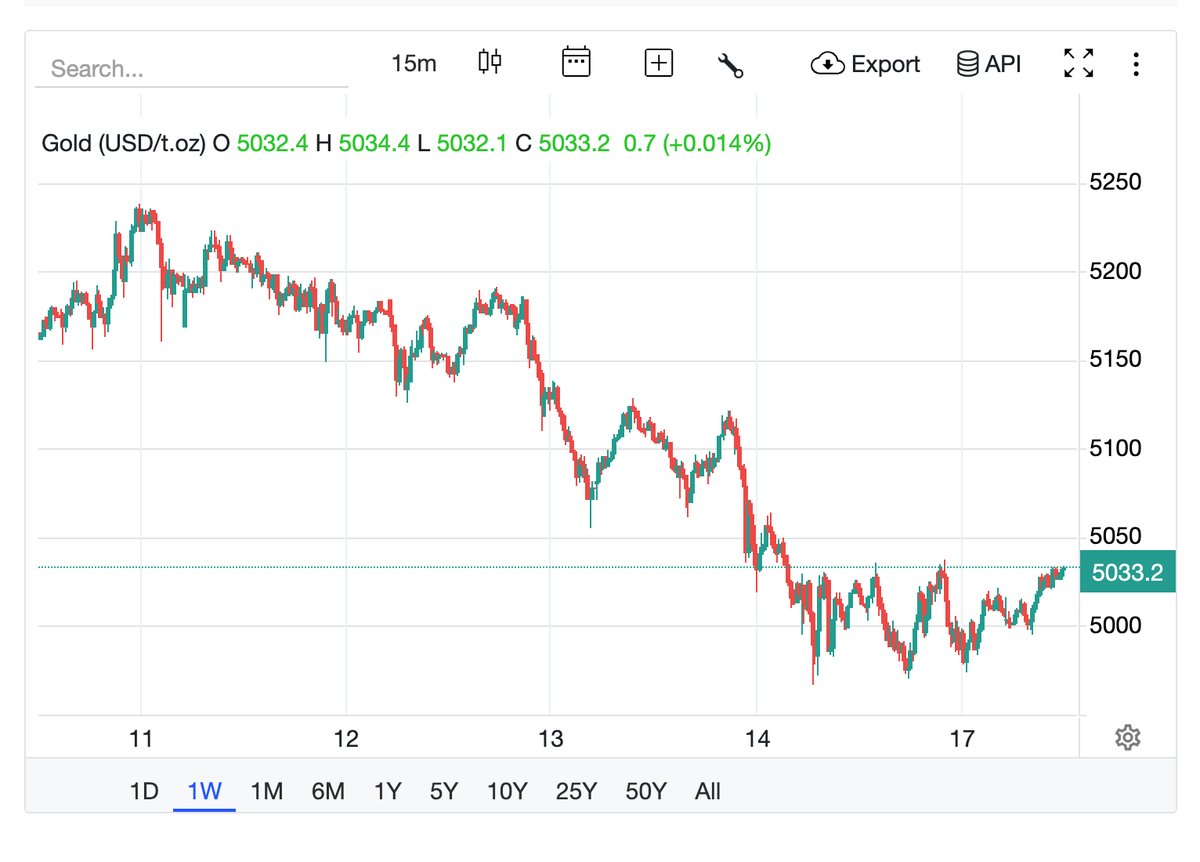Screen dimensions: 1200x862
Task: Open the three-dot more options menu
Action: click(1136, 64)
